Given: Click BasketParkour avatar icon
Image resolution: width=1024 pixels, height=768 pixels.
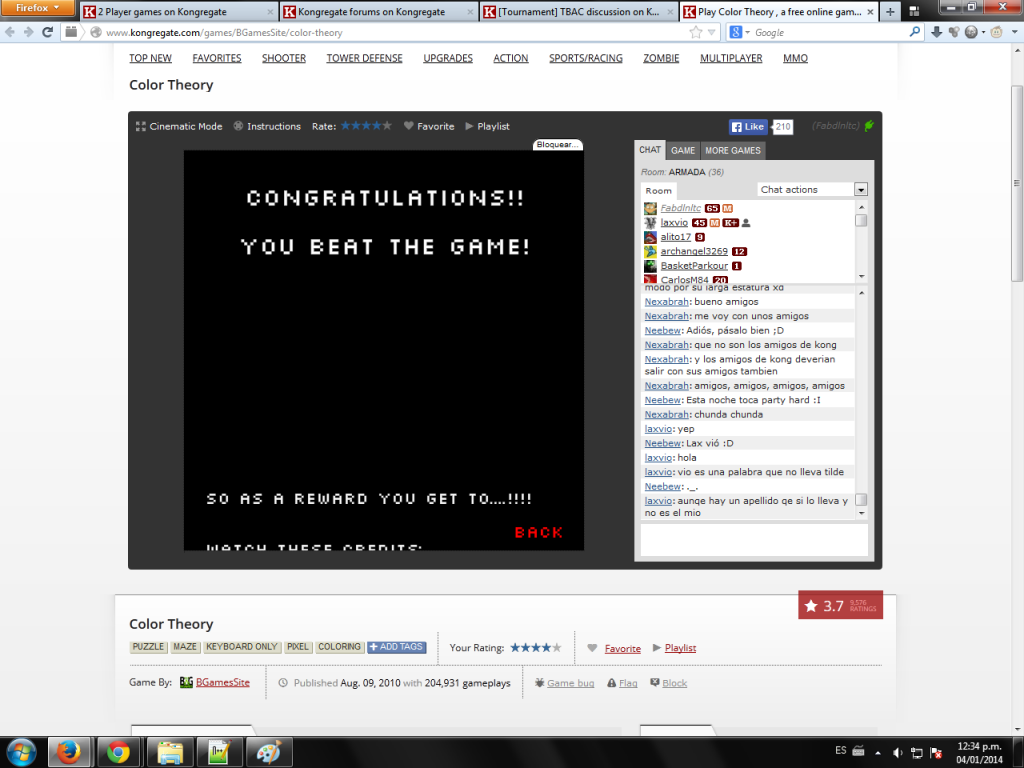Looking at the screenshot, I should (x=650, y=266).
